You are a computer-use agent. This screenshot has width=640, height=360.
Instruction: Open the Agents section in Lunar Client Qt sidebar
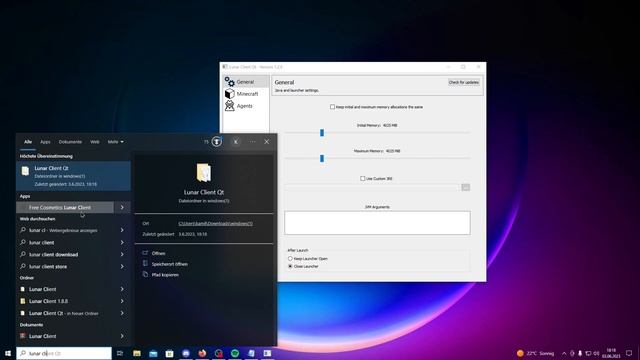(x=246, y=106)
